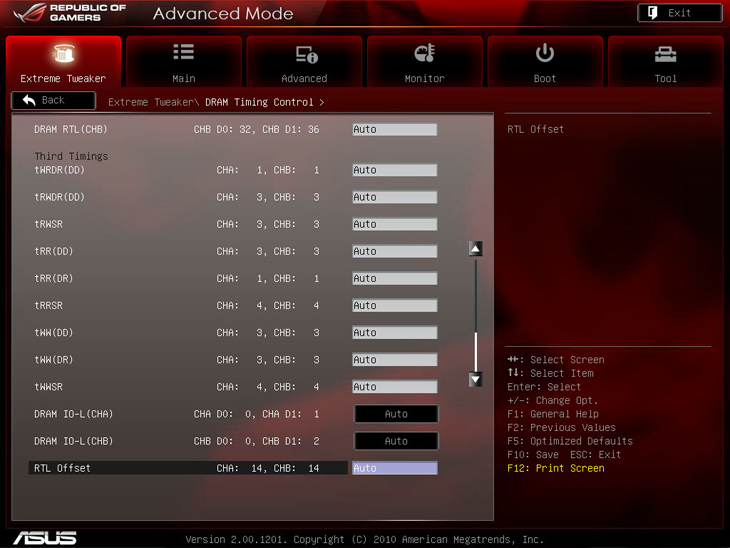Viewport: 730px width, 548px height.
Task: Open the Extreme Tweaker tab icon
Action: pos(63,54)
